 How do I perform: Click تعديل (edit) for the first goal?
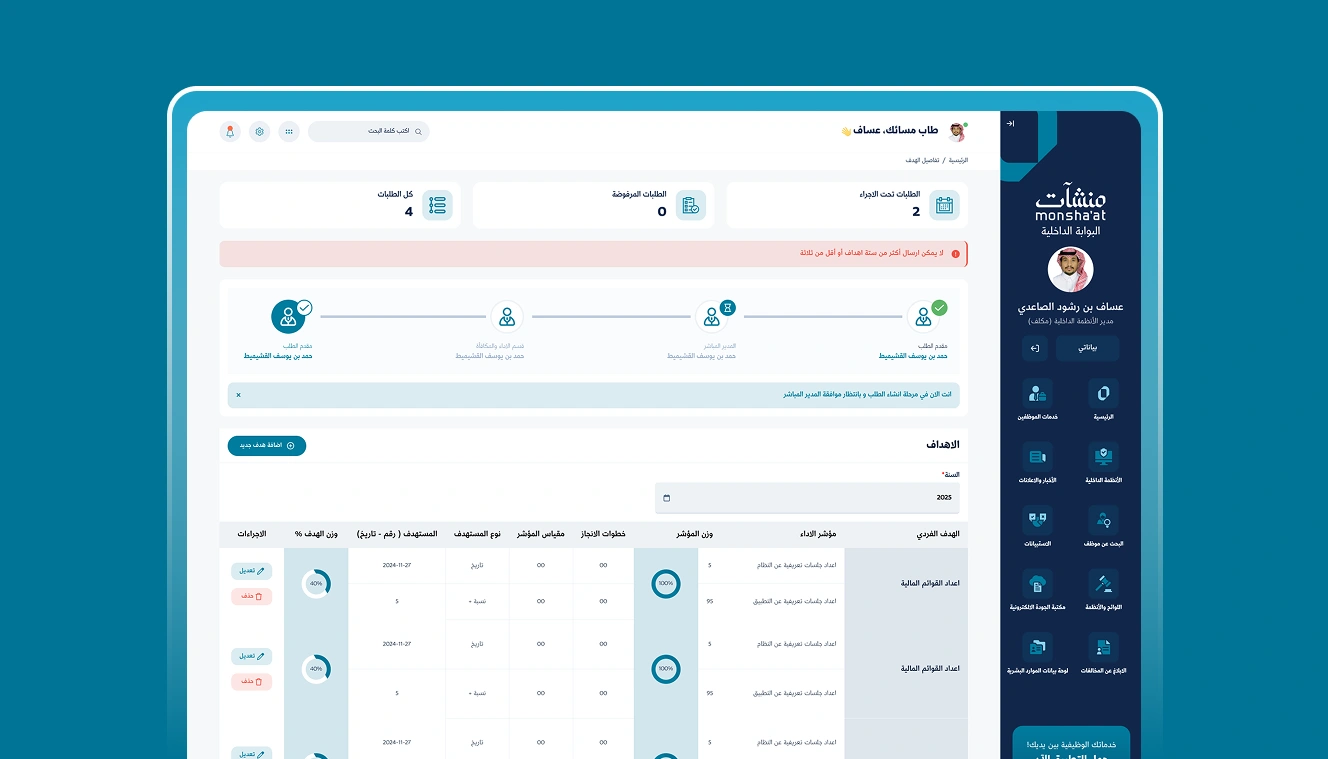click(252, 571)
